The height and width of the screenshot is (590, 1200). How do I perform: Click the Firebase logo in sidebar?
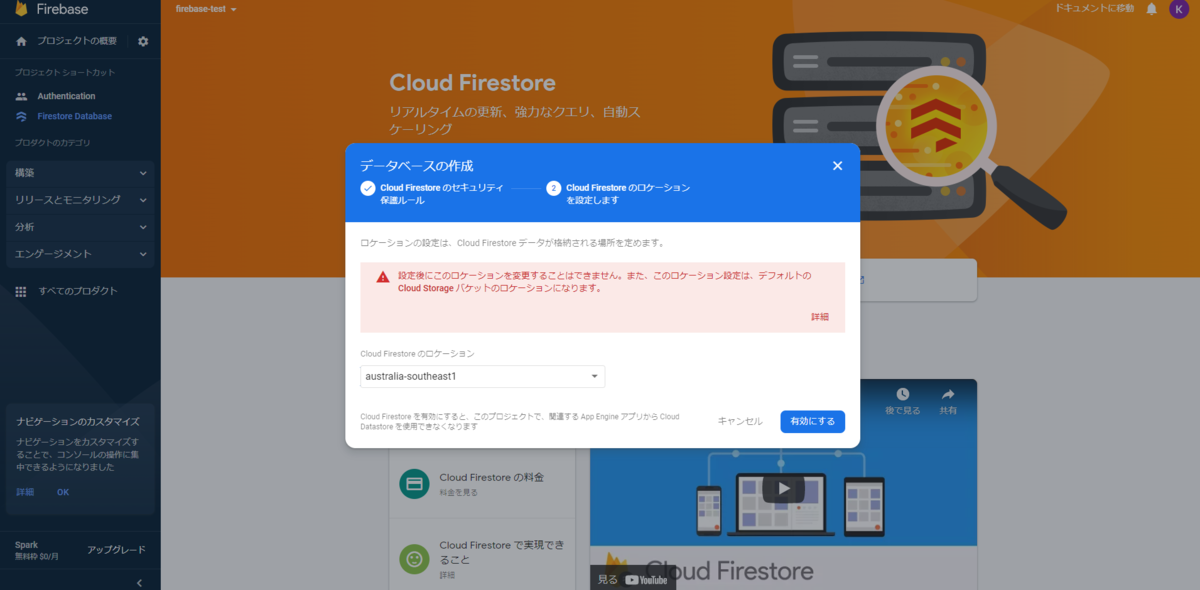point(21,9)
